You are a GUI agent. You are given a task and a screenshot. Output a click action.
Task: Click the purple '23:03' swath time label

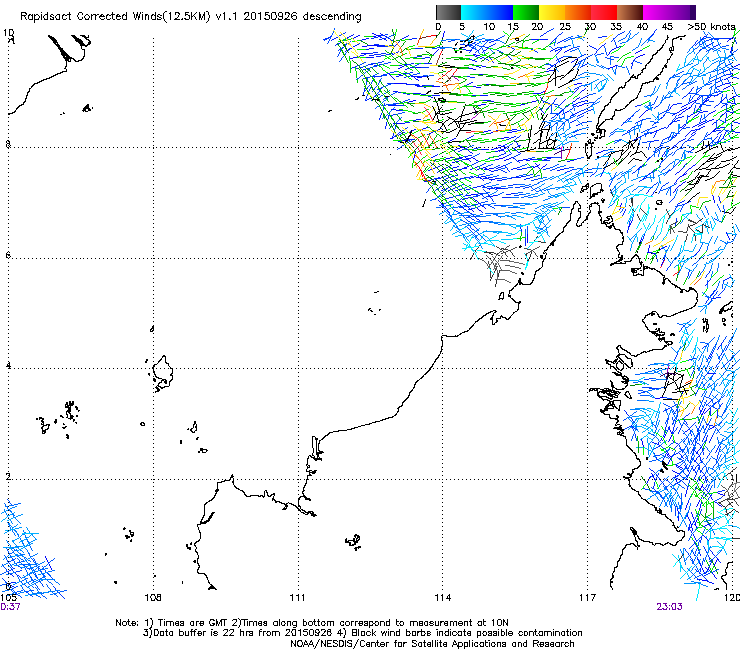[x=669, y=607]
